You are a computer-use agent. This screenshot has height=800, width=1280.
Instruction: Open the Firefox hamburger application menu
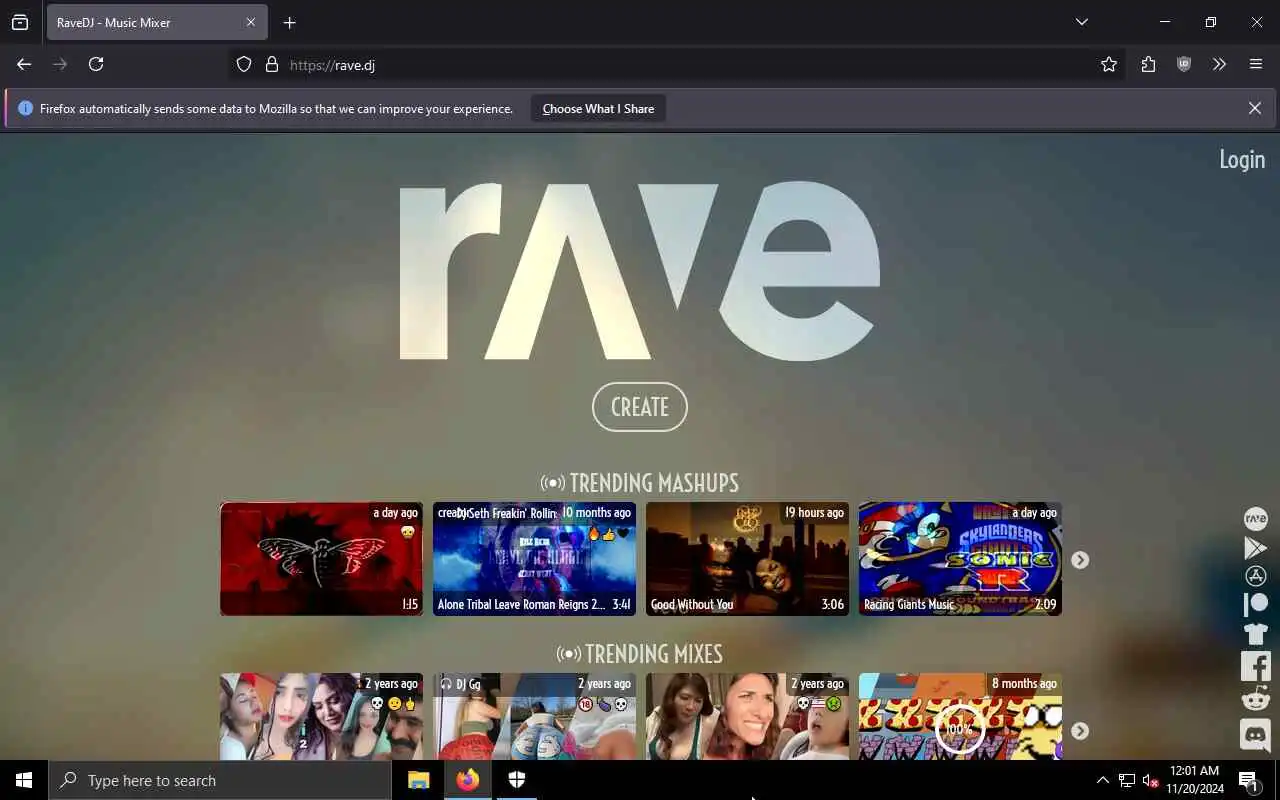click(1256, 64)
